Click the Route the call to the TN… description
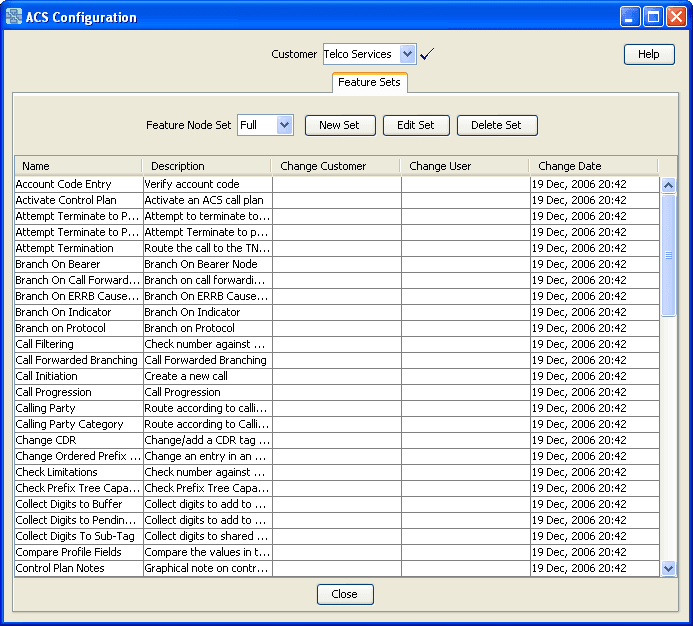Screen dimensions: 693x626 coord(207,248)
